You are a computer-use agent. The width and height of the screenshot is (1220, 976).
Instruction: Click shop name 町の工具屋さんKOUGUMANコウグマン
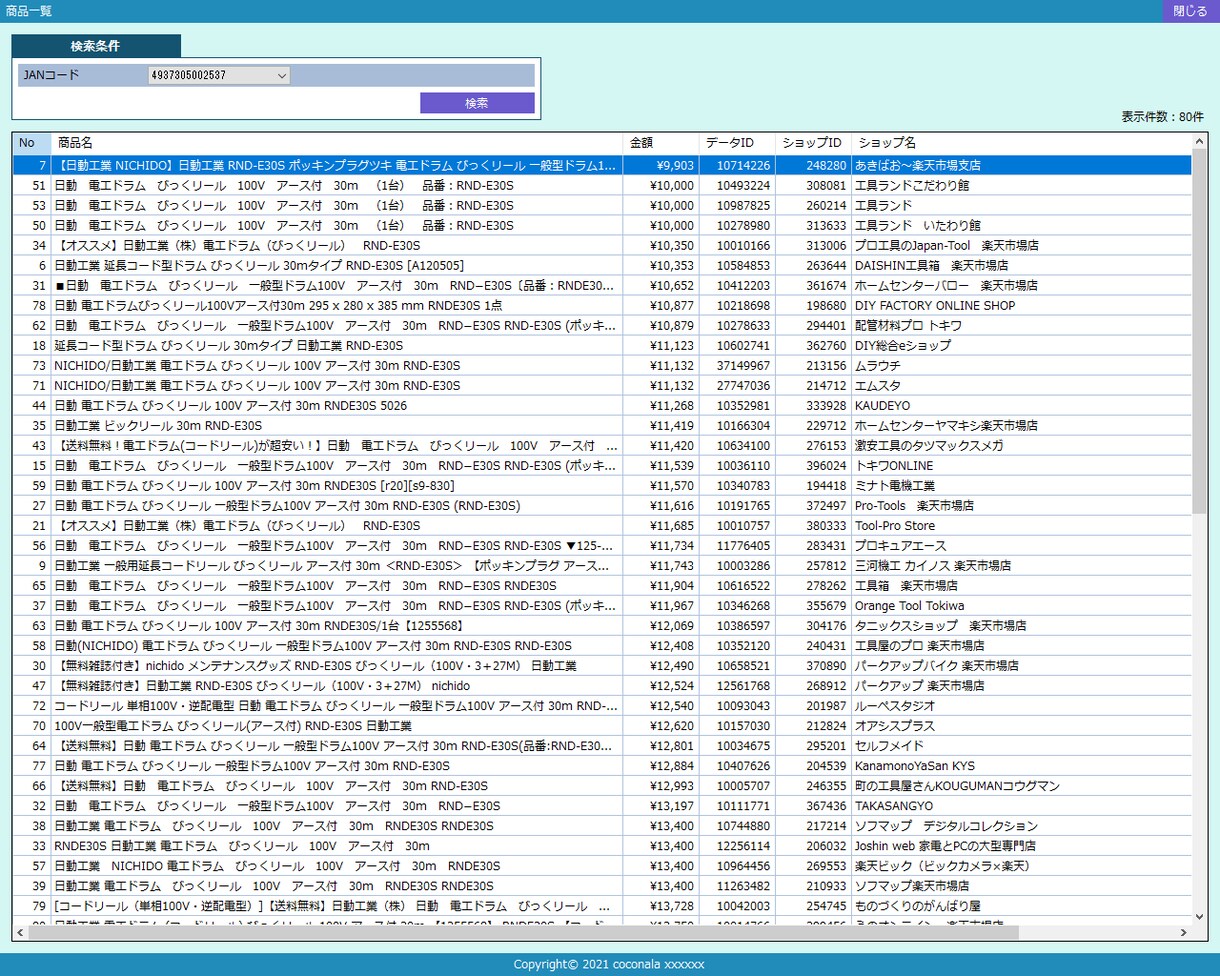pos(957,785)
